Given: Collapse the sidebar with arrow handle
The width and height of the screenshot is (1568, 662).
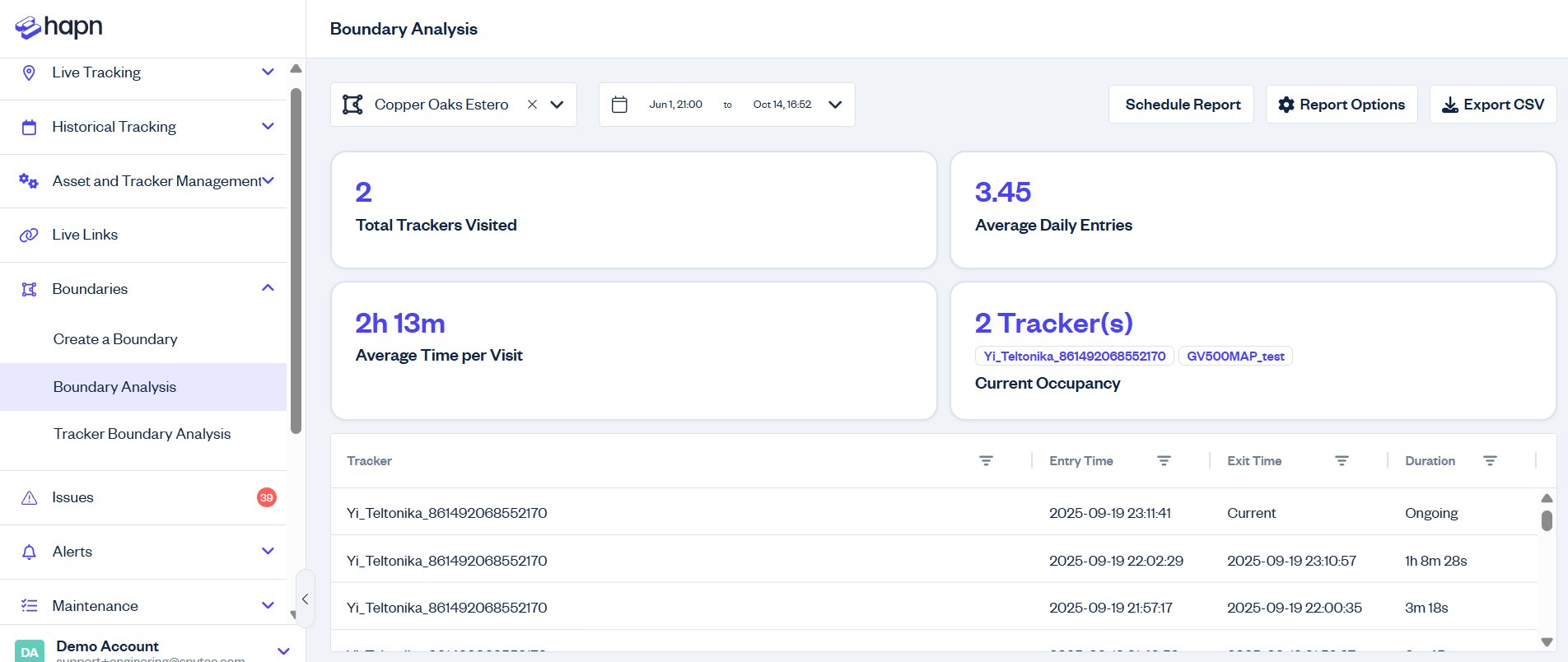Looking at the screenshot, I should point(305,599).
